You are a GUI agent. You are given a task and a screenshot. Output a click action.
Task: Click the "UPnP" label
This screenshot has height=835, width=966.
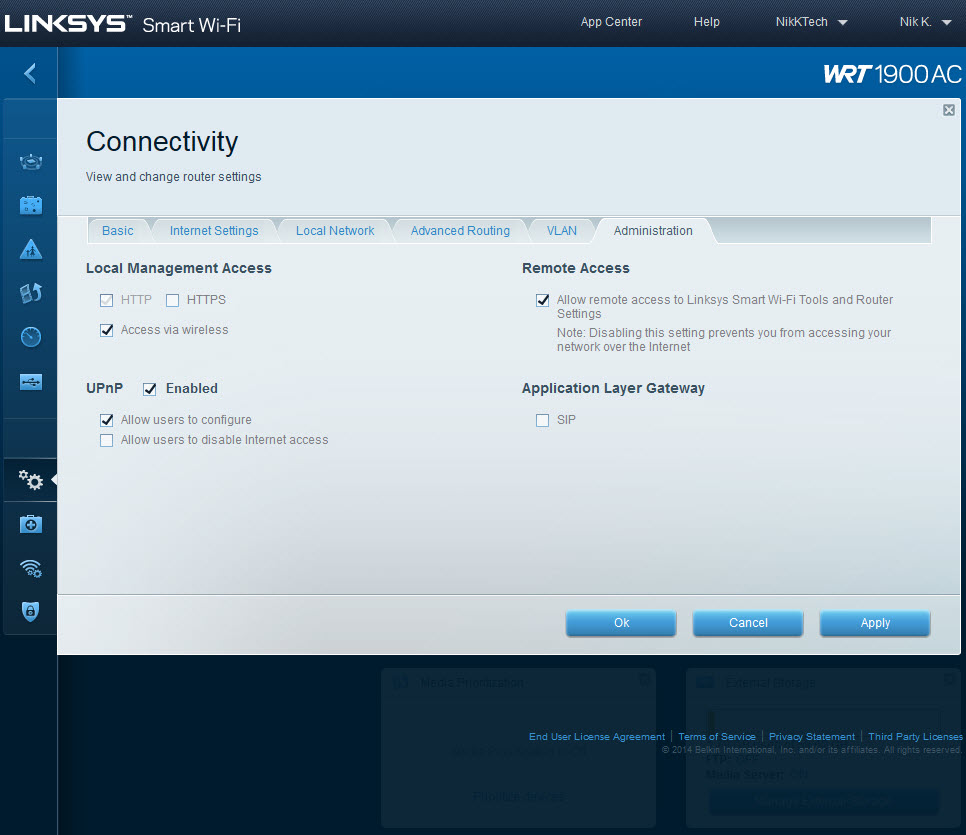point(104,388)
